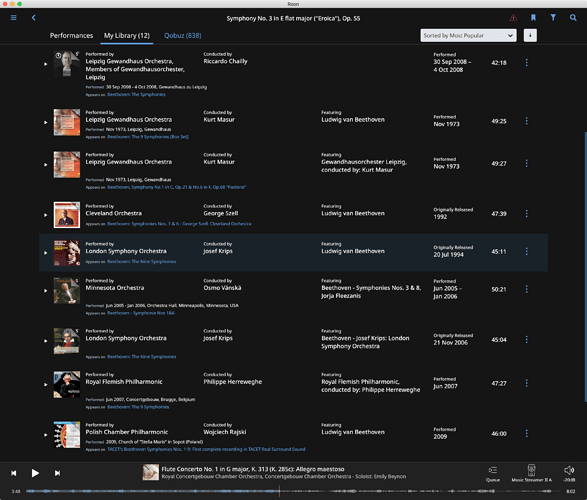Click the now-playing Flute Concerto album thumbnail

151,472
